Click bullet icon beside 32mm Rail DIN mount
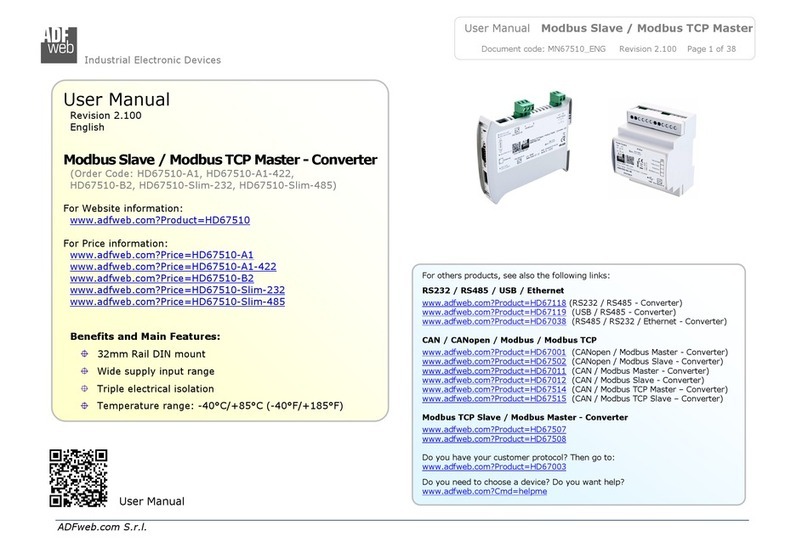 tap(85, 354)
